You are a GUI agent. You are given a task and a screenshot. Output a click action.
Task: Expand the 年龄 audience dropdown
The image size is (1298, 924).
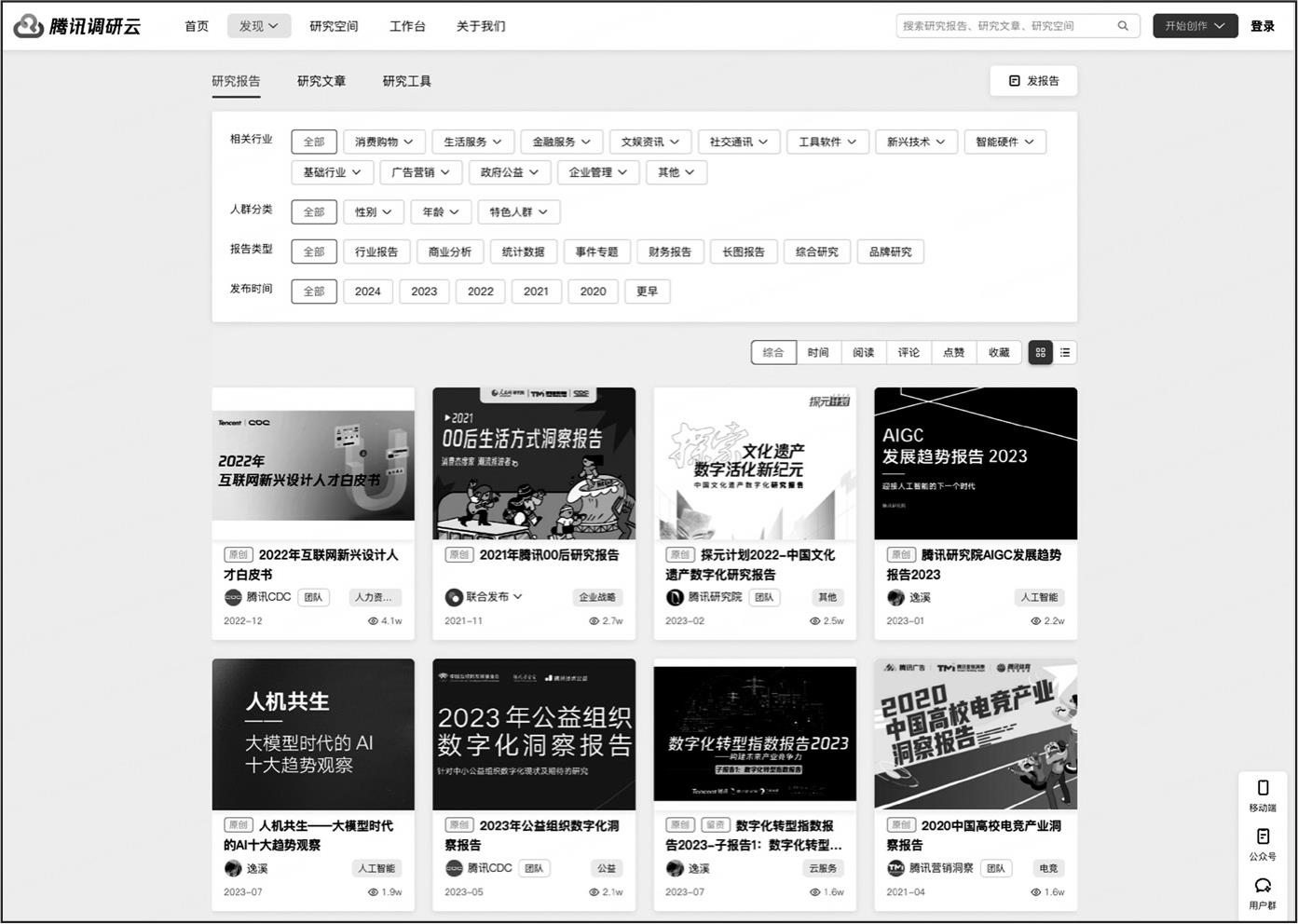pos(441,211)
